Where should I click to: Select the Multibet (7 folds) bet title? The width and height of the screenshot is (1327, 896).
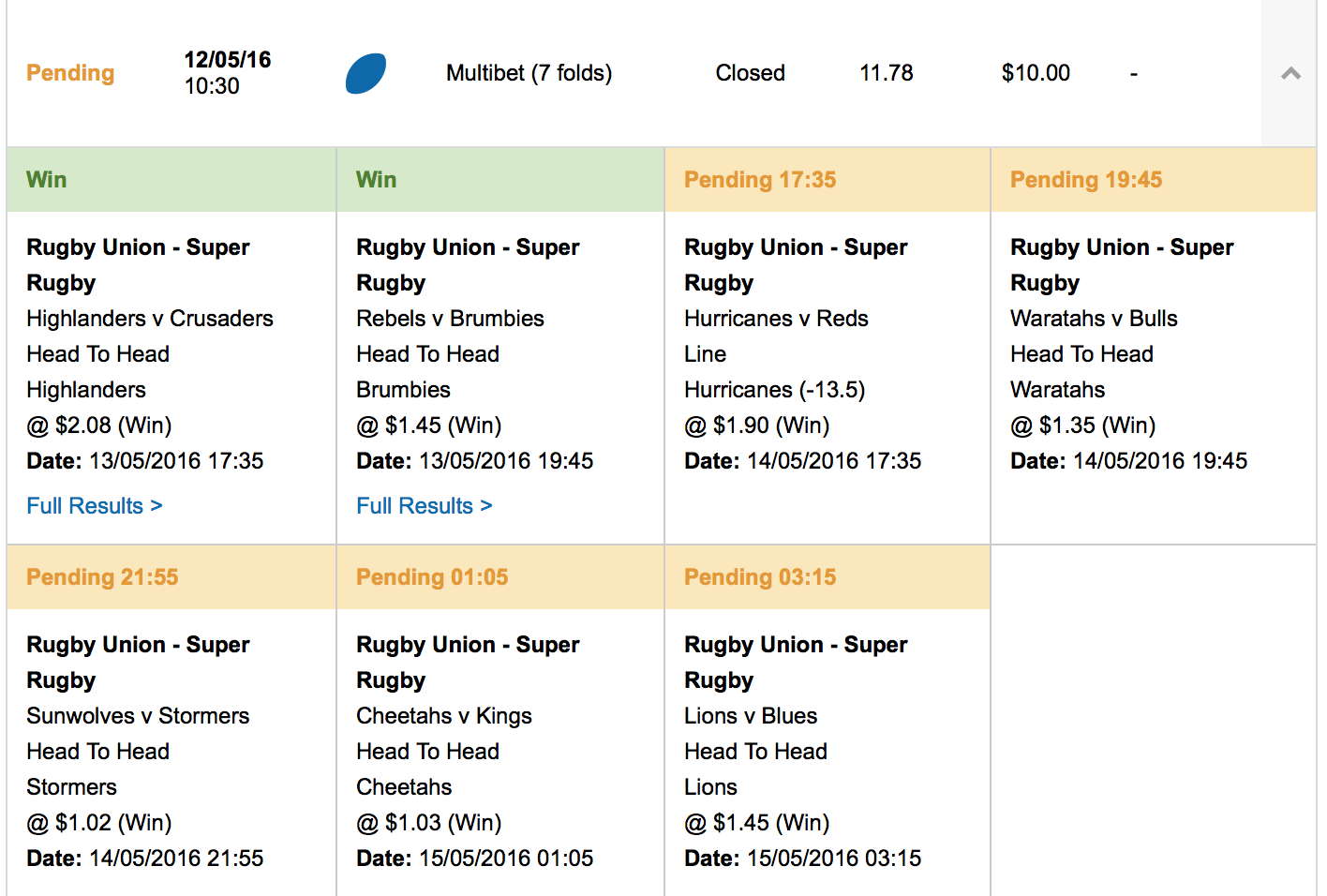click(529, 73)
